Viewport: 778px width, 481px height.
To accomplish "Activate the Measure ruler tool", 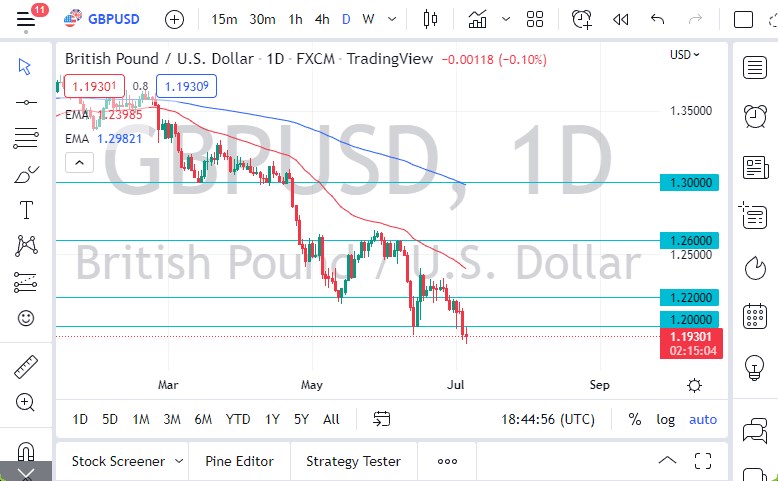I will (26, 367).
